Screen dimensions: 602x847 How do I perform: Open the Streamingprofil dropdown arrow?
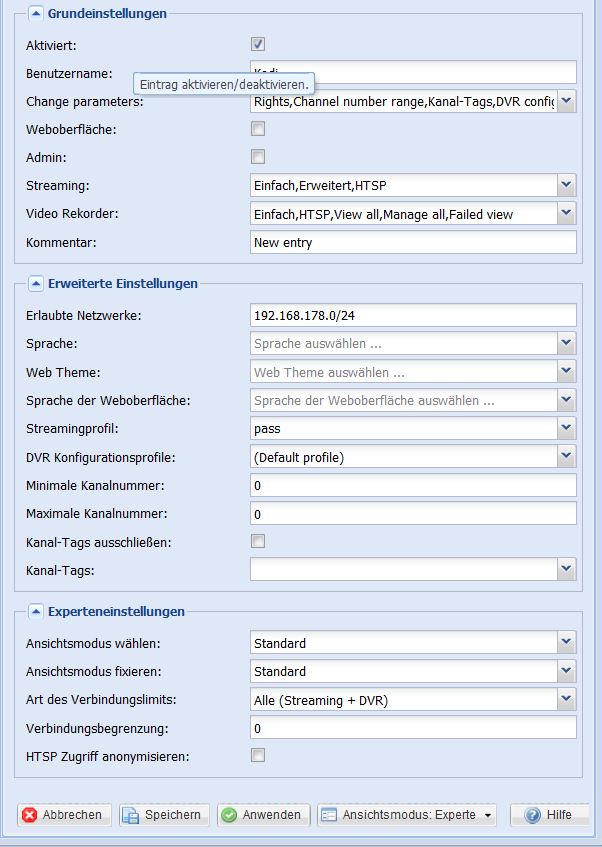coord(566,428)
